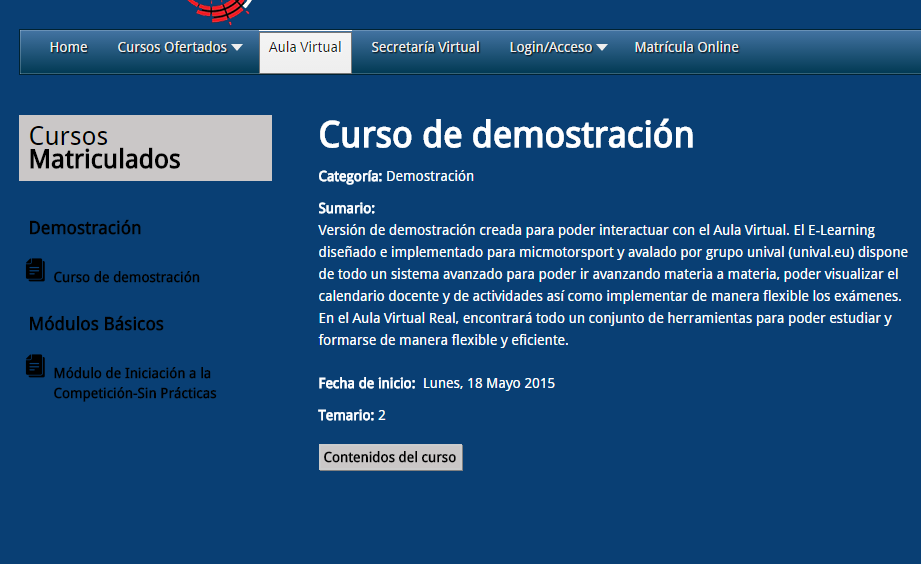The image size is (921, 564).
Task: Click the Cursos Matriculados header box
Action: click(x=145, y=148)
